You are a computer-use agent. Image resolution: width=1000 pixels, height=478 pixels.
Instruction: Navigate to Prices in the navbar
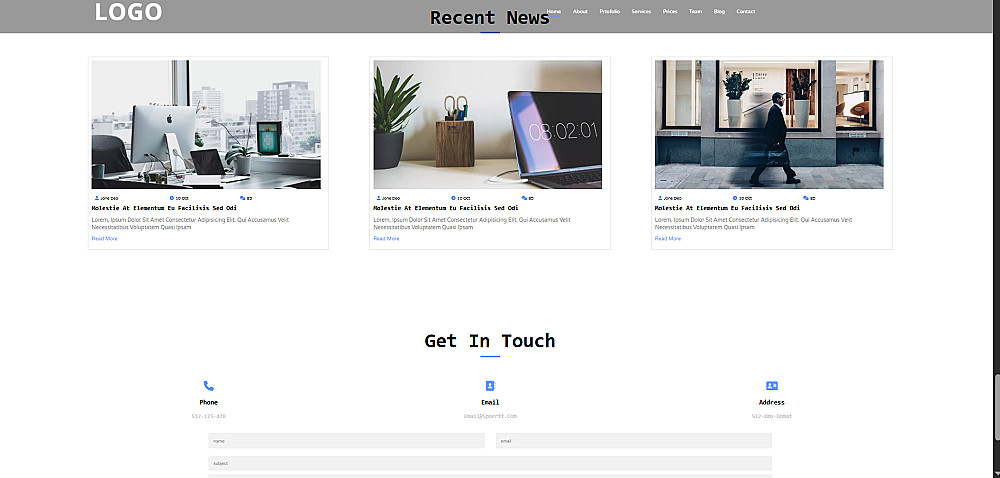pyautogui.click(x=670, y=11)
